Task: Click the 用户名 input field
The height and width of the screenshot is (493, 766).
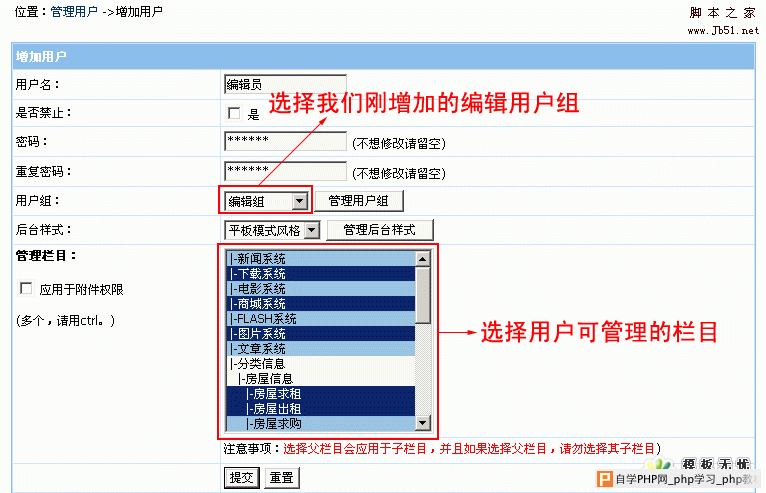Action: pos(285,84)
